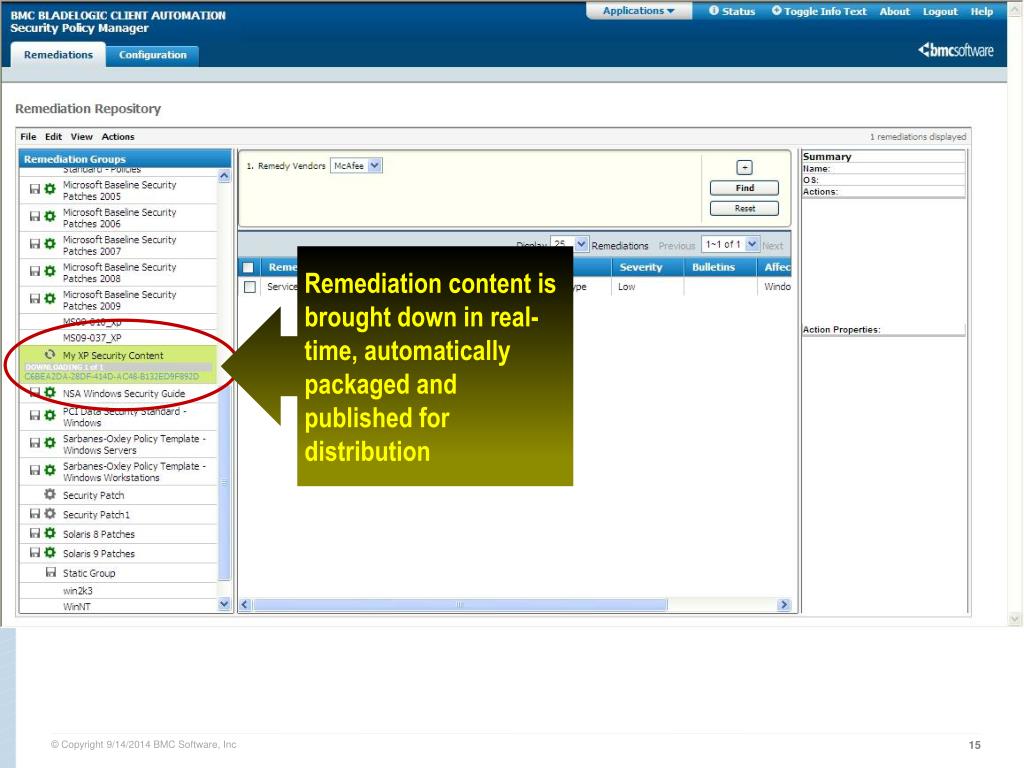Click save icon for Microsoft Baseline Security Patches 2005

coord(35,189)
